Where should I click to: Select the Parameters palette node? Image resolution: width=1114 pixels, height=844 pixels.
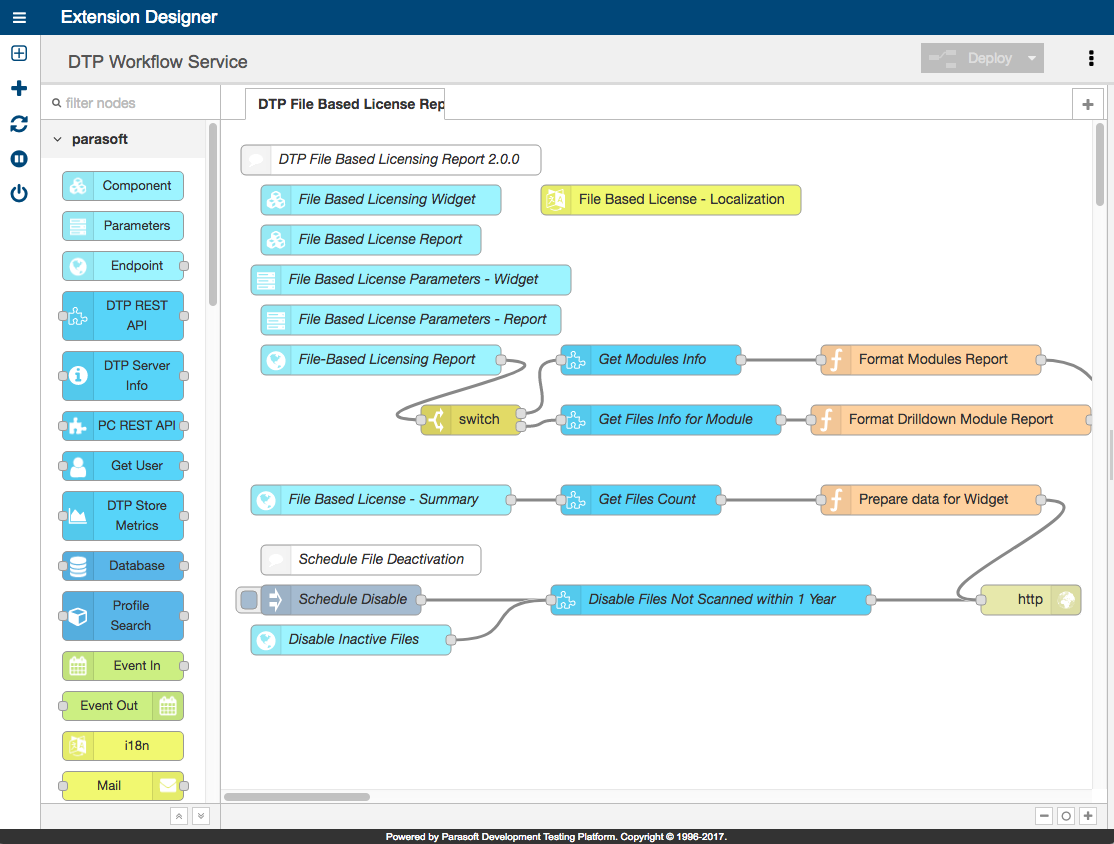(123, 226)
